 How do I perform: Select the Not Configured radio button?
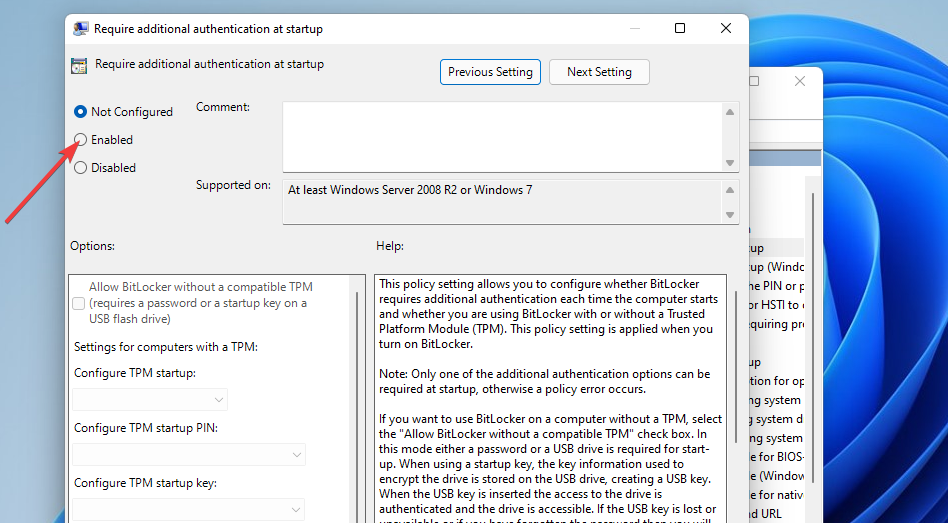[x=80, y=112]
